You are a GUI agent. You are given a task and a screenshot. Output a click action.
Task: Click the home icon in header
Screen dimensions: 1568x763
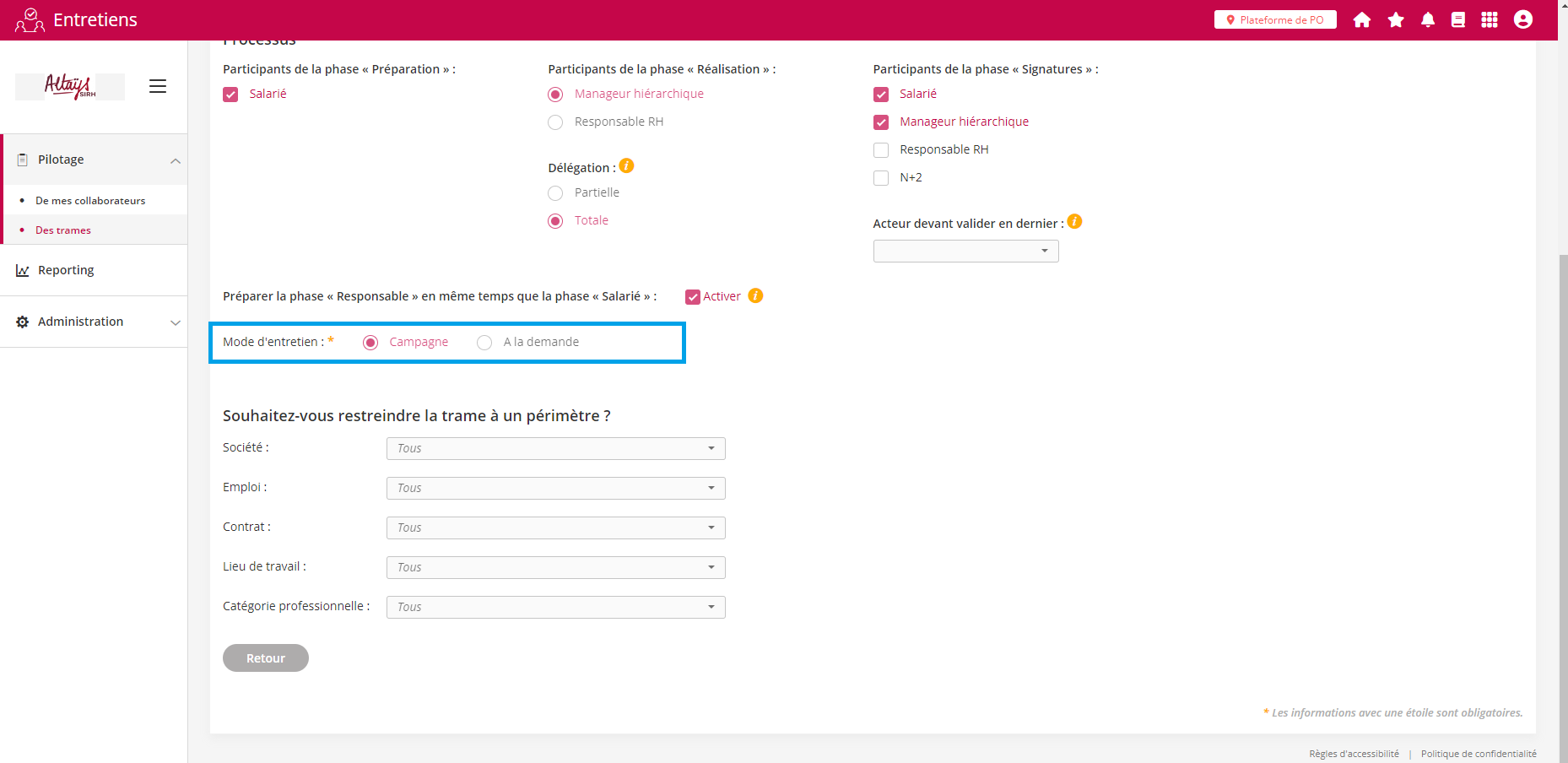tap(1361, 19)
